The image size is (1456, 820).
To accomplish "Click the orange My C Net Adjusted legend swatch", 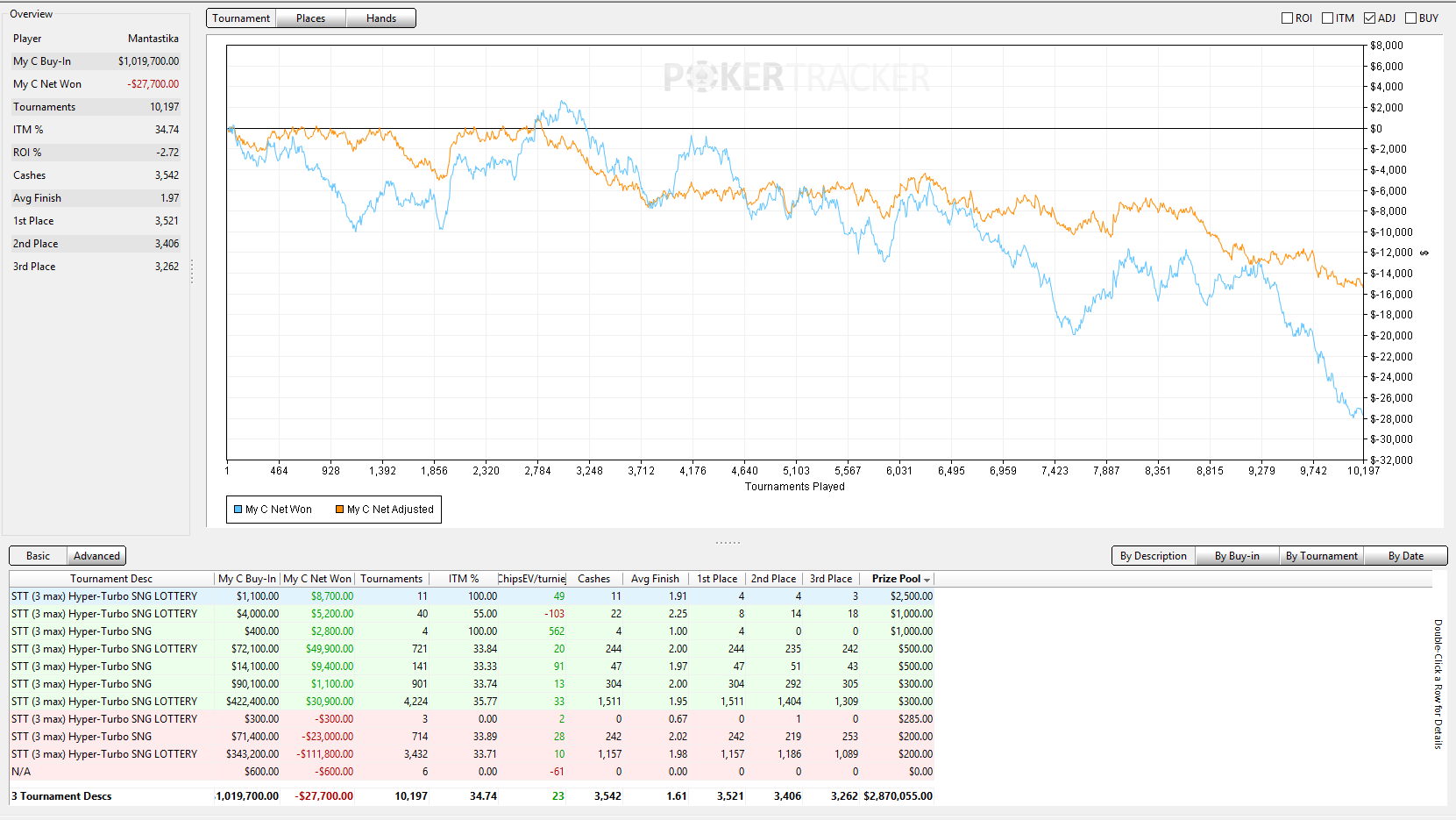I will (339, 510).
